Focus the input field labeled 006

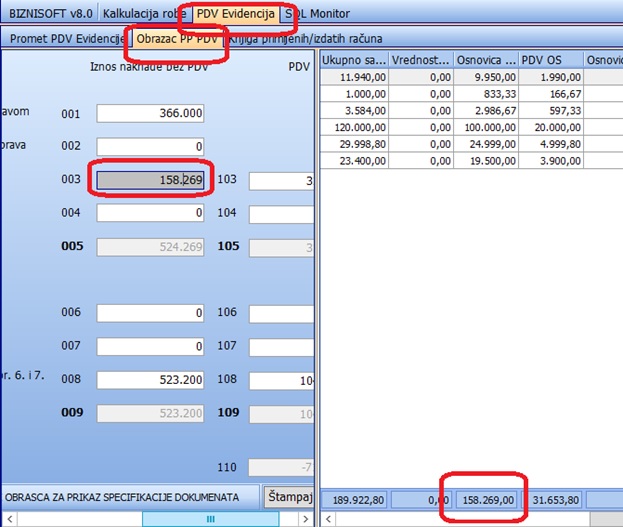tap(152, 313)
